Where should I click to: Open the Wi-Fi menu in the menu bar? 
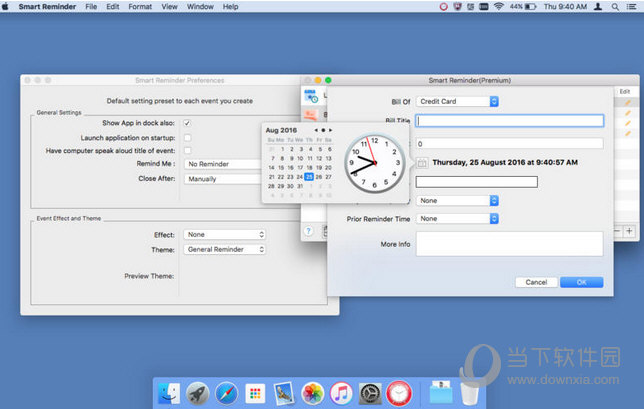tap(499, 7)
